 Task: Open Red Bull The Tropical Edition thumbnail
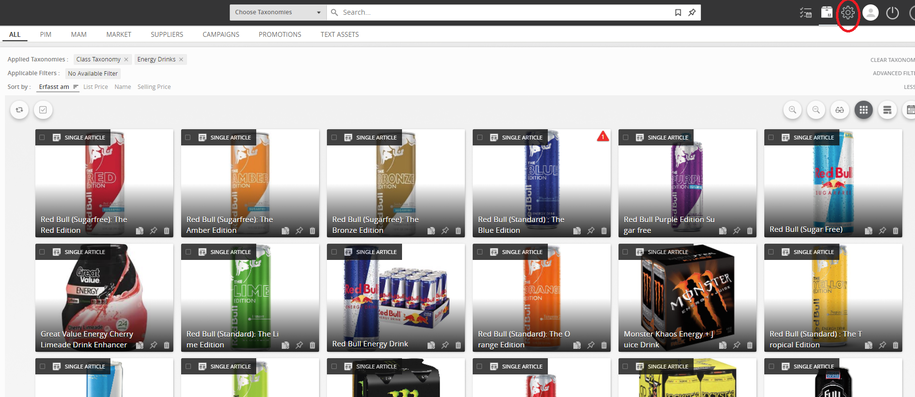(x=833, y=297)
